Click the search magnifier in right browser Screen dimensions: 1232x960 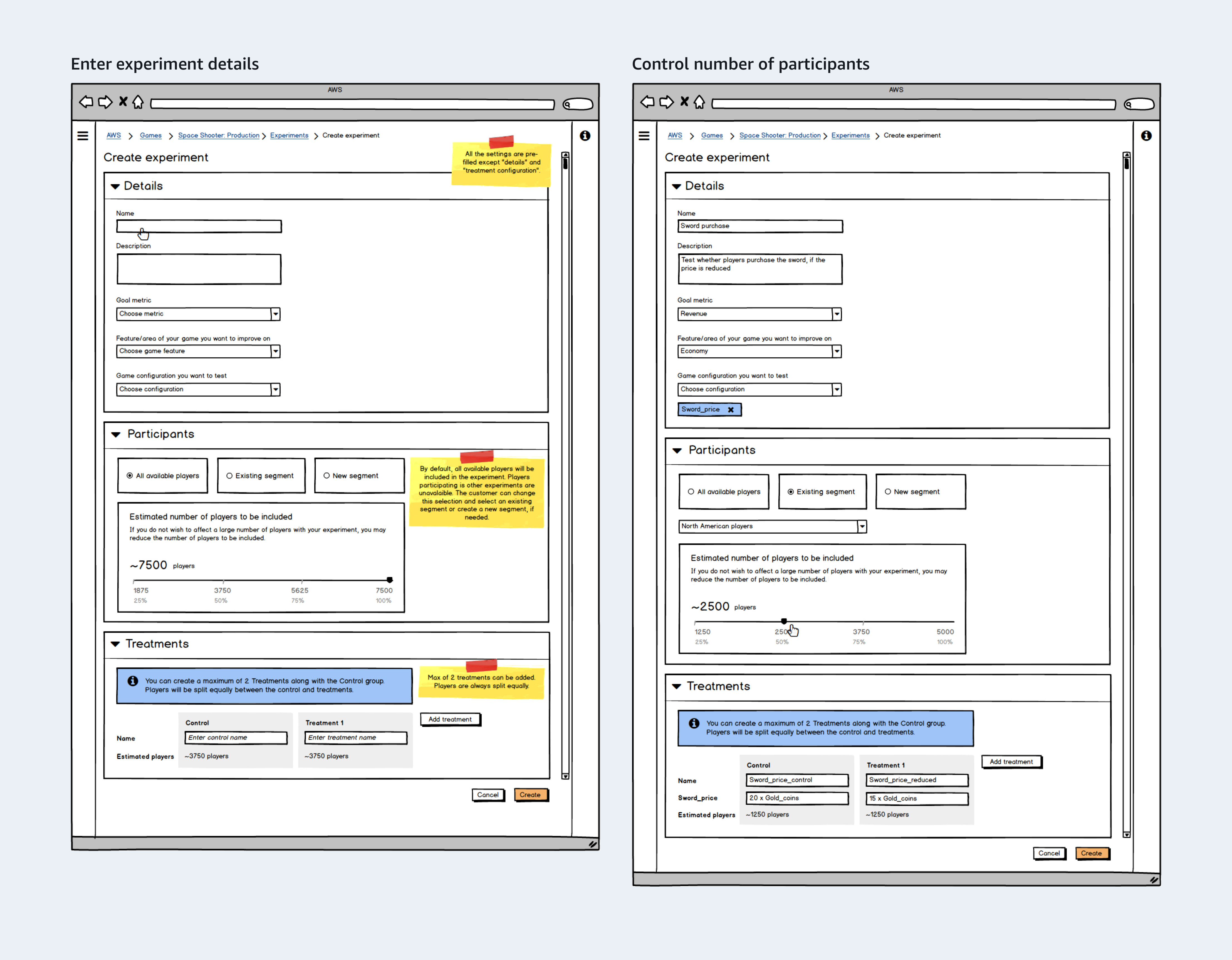1129,104
